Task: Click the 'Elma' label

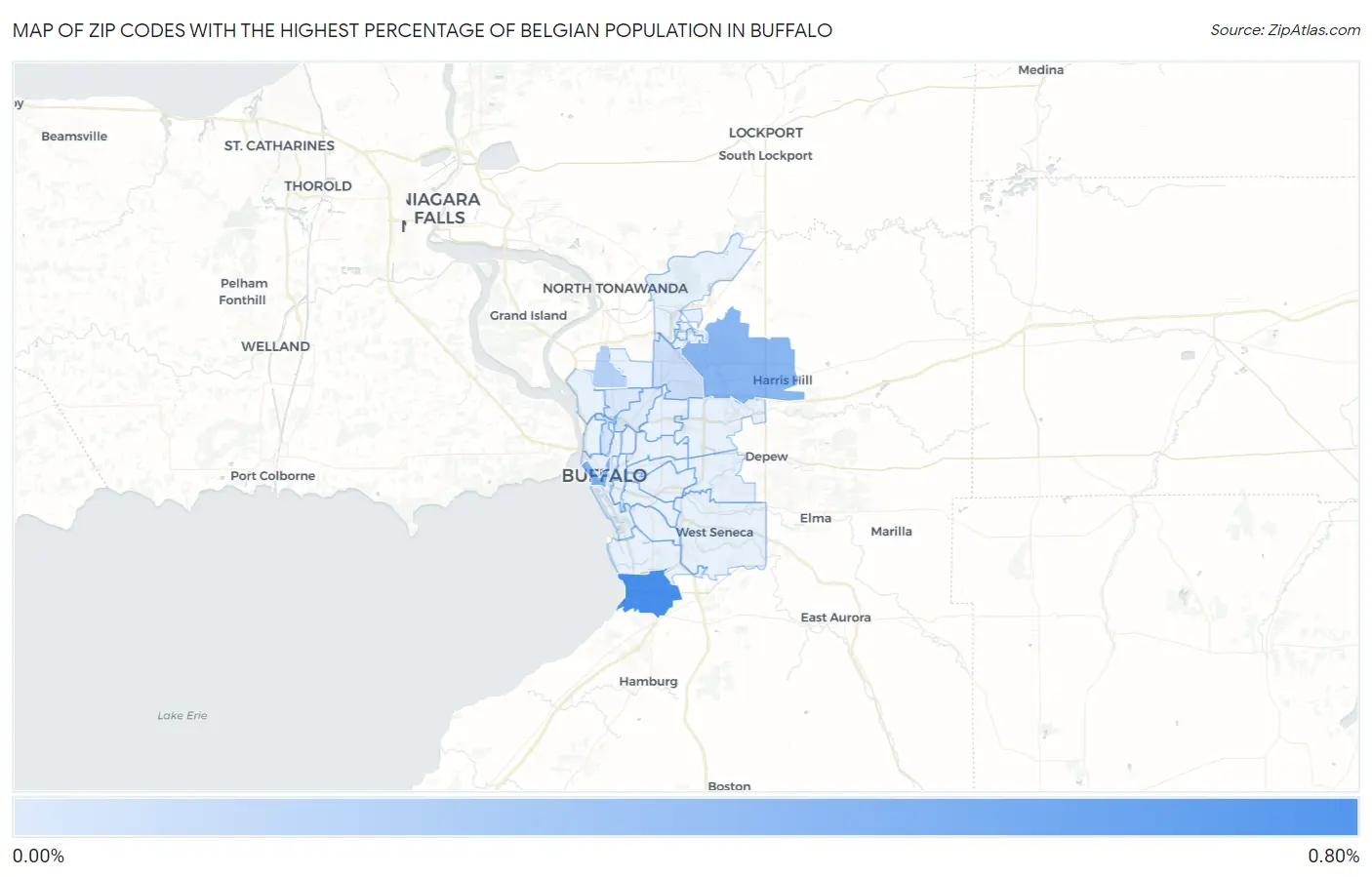Action: click(816, 518)
